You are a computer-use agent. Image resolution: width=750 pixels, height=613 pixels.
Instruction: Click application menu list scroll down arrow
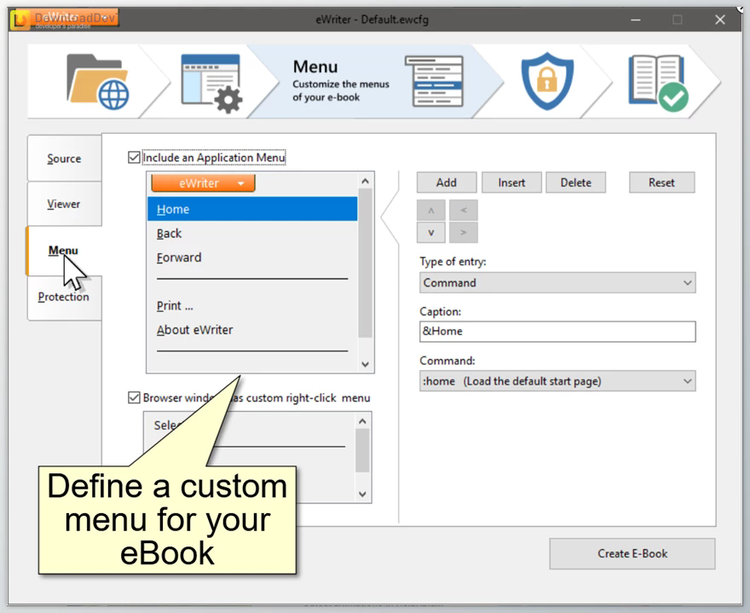[365, 364]
